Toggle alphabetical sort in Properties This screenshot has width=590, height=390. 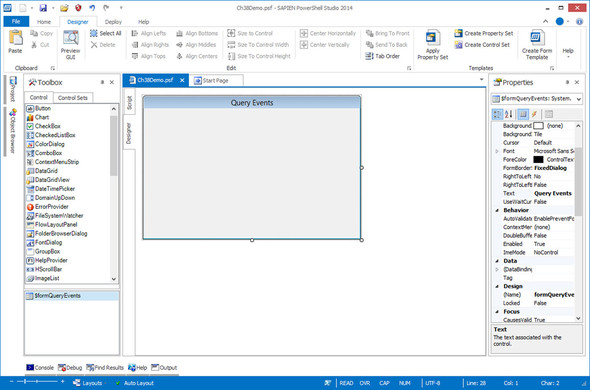508,114
